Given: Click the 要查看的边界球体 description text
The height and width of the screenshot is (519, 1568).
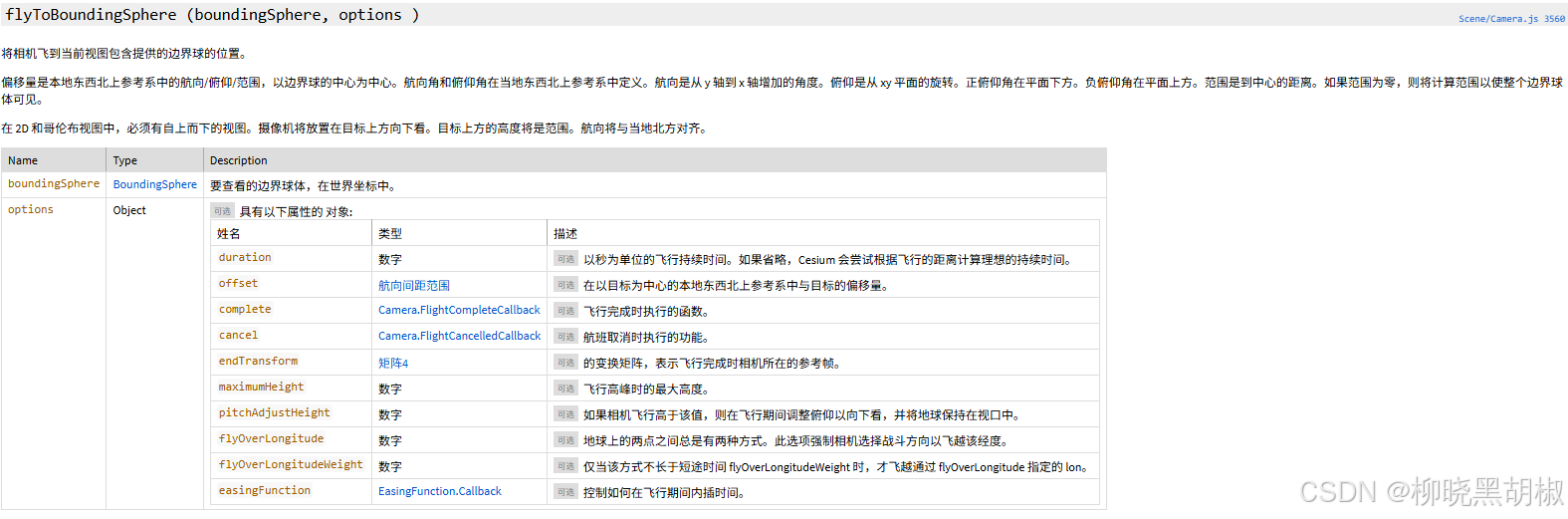Looking at the screenshot, I should coord(305,186).
